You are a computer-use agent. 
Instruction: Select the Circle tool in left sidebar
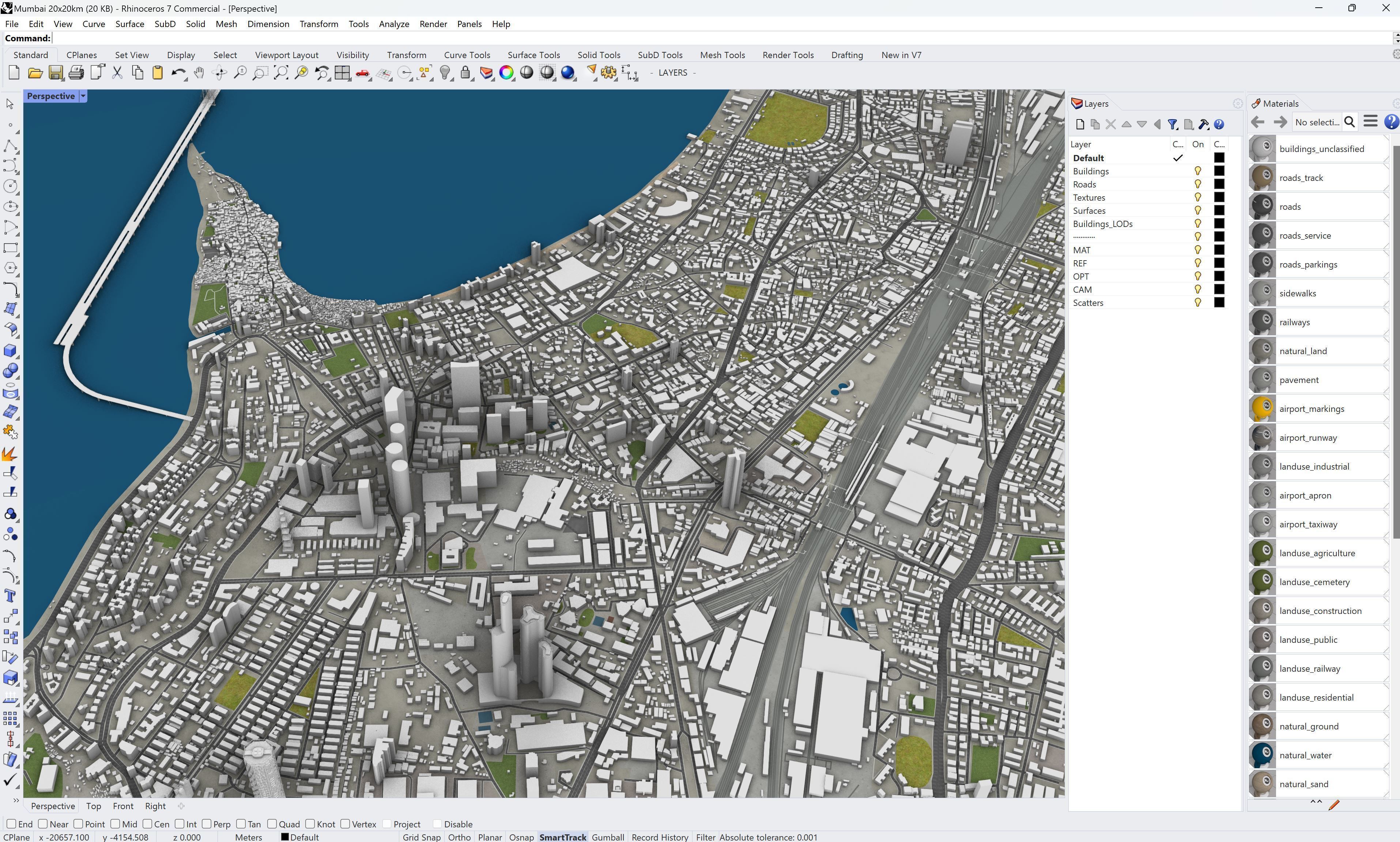click(x=10, y=186)
